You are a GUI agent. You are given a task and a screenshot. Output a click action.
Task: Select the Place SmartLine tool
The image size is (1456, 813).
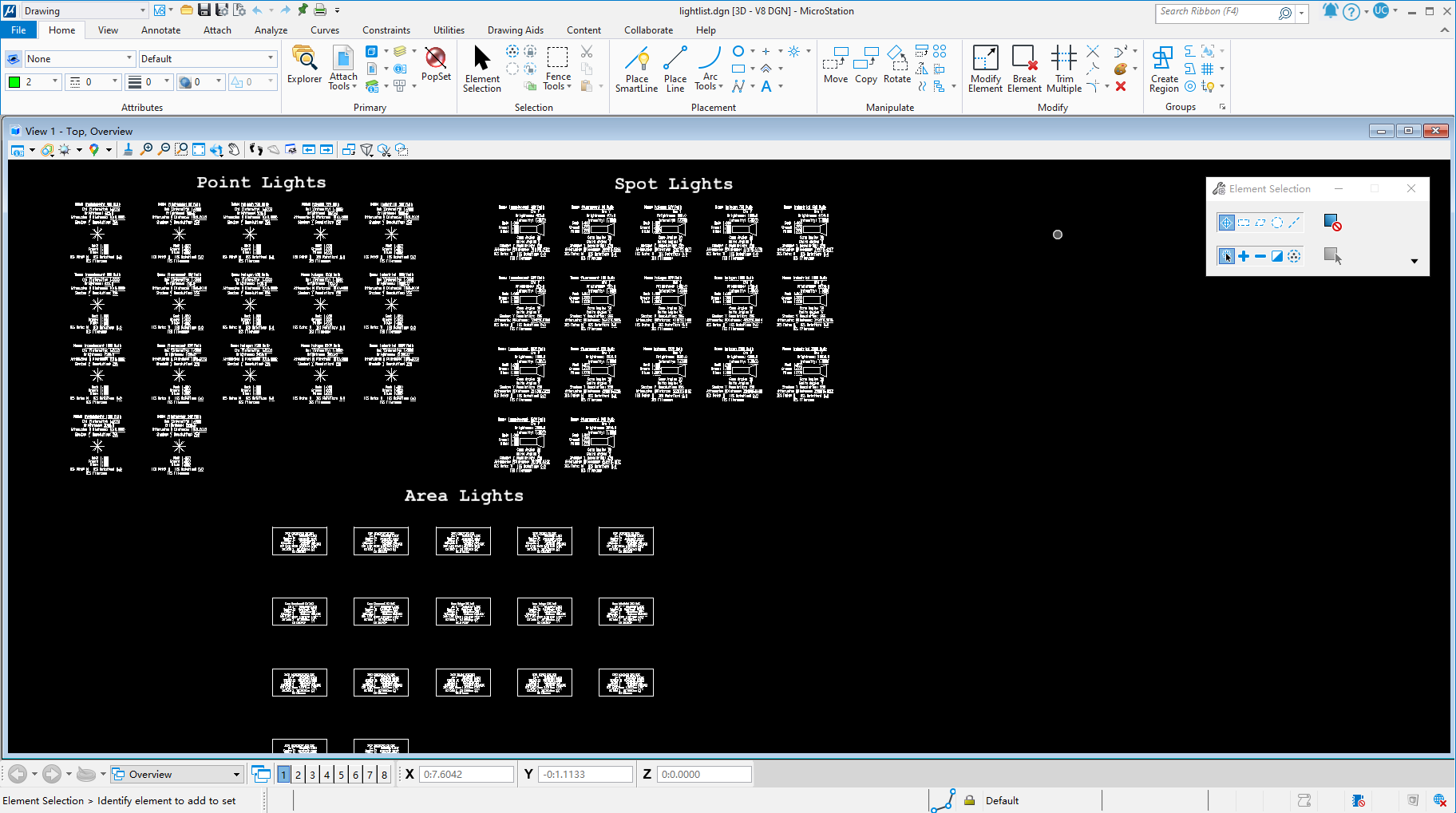pyautogui.click(x=636, y=69)
